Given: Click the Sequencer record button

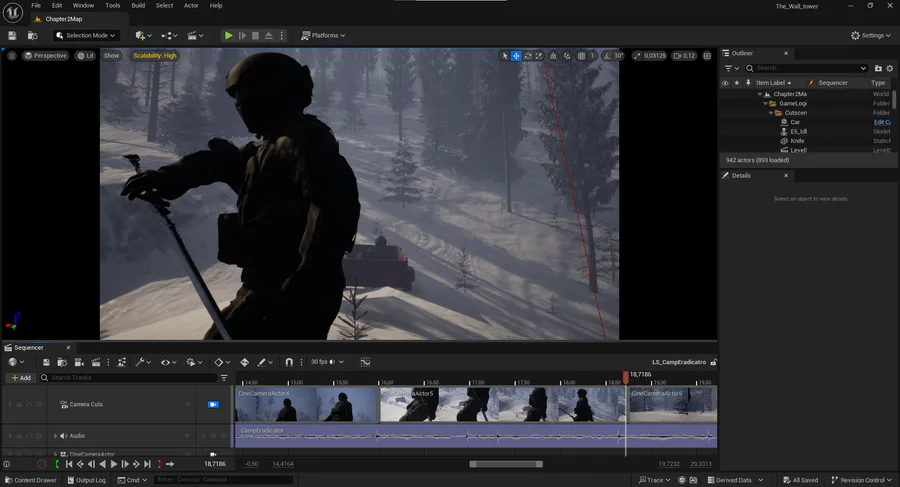Looking at the screenshot, I should tap(41, 464).
